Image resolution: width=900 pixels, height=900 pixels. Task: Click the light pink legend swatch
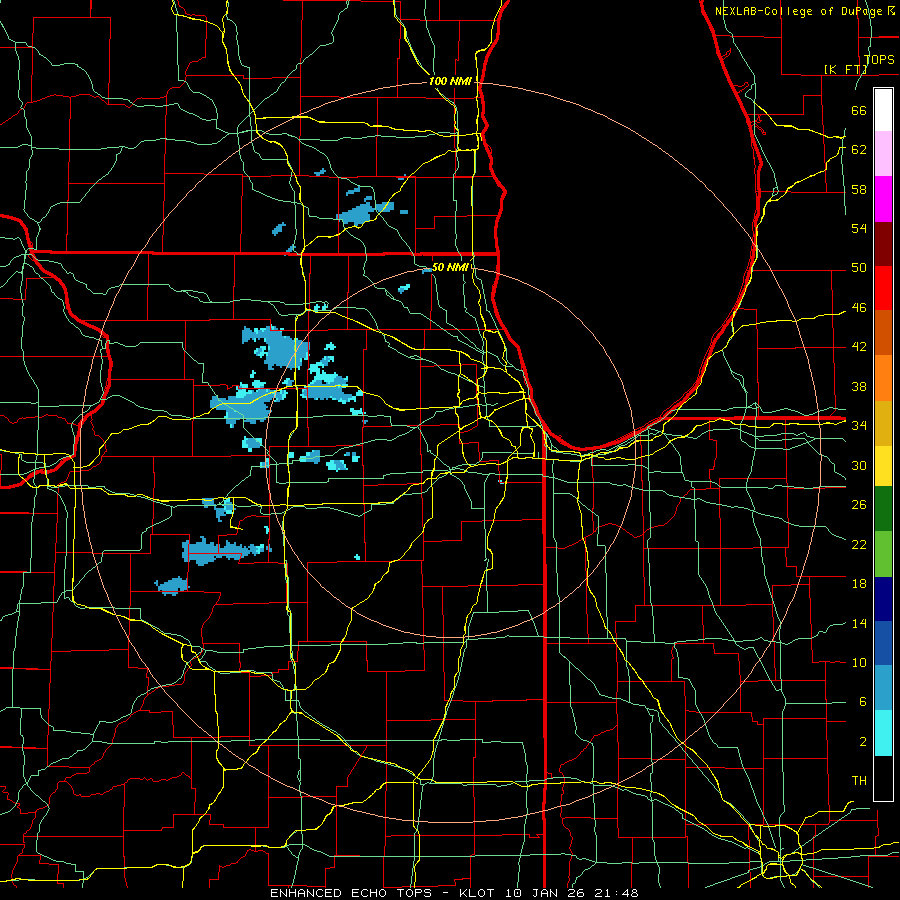883,154
